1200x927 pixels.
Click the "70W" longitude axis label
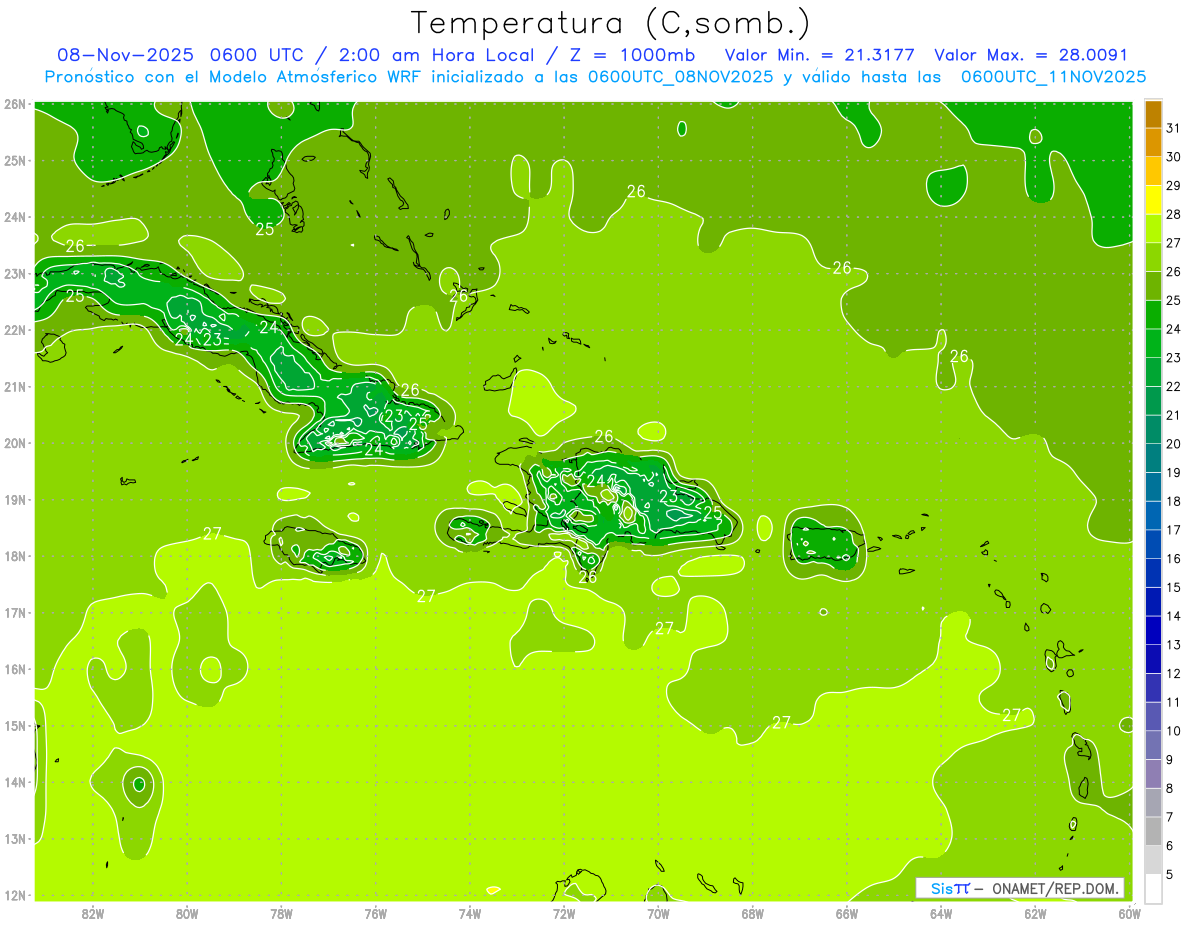coord(658,914)
